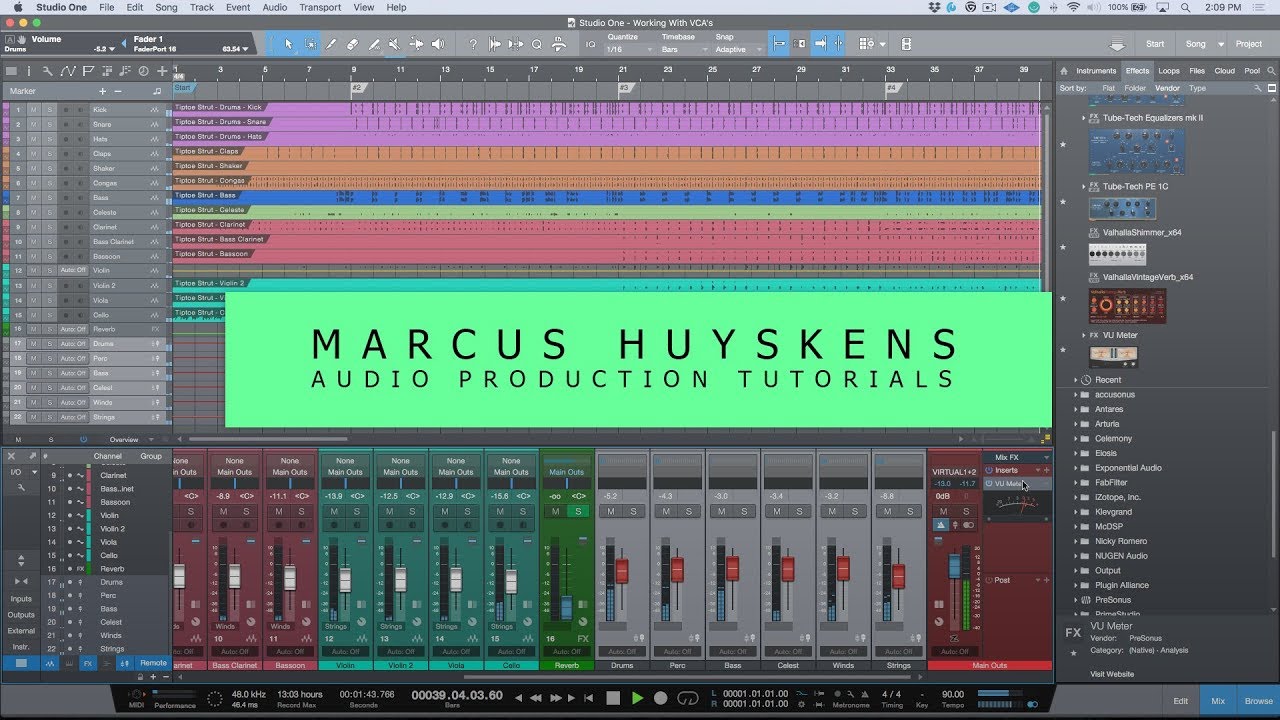The height and width of the screenshot is (720, 1280).
Task: Pick the Eraser tool
Action: click(x=352, y=44)
